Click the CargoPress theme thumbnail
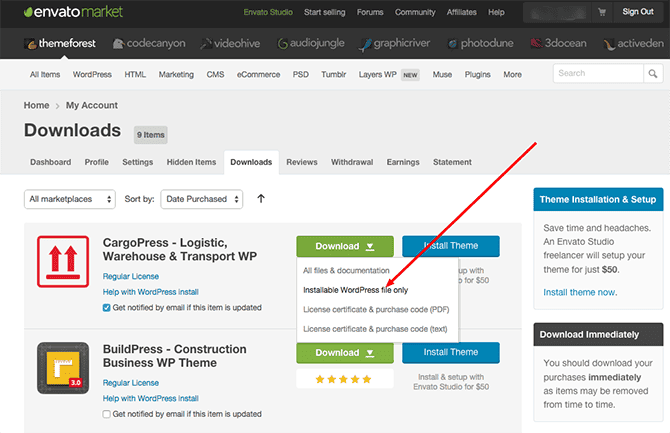Viewport: 670px width, 433px height. tap(63, 262)
